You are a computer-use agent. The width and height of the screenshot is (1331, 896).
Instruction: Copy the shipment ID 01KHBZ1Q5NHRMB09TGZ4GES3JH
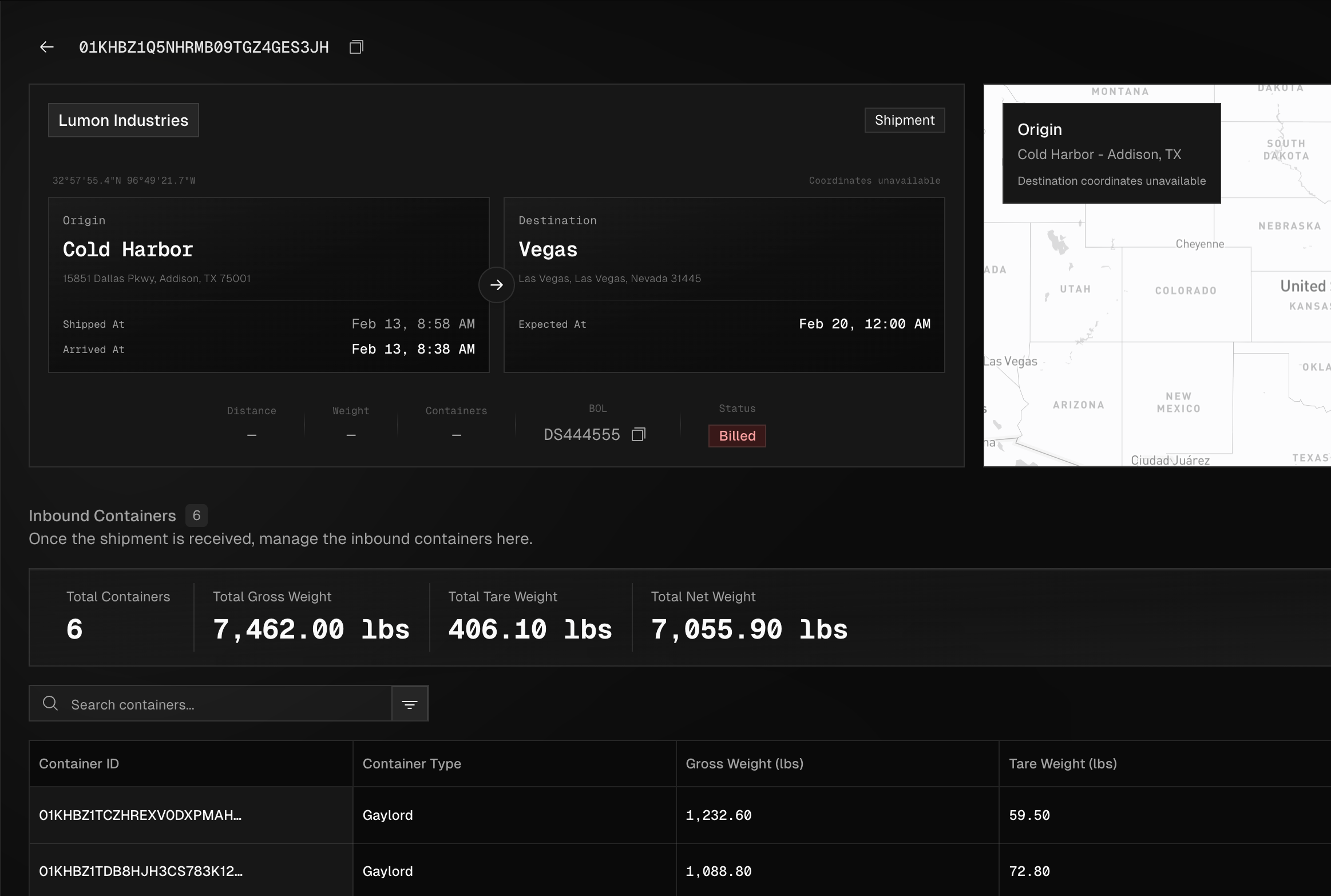pyautogui.click(x=355, y=46)
